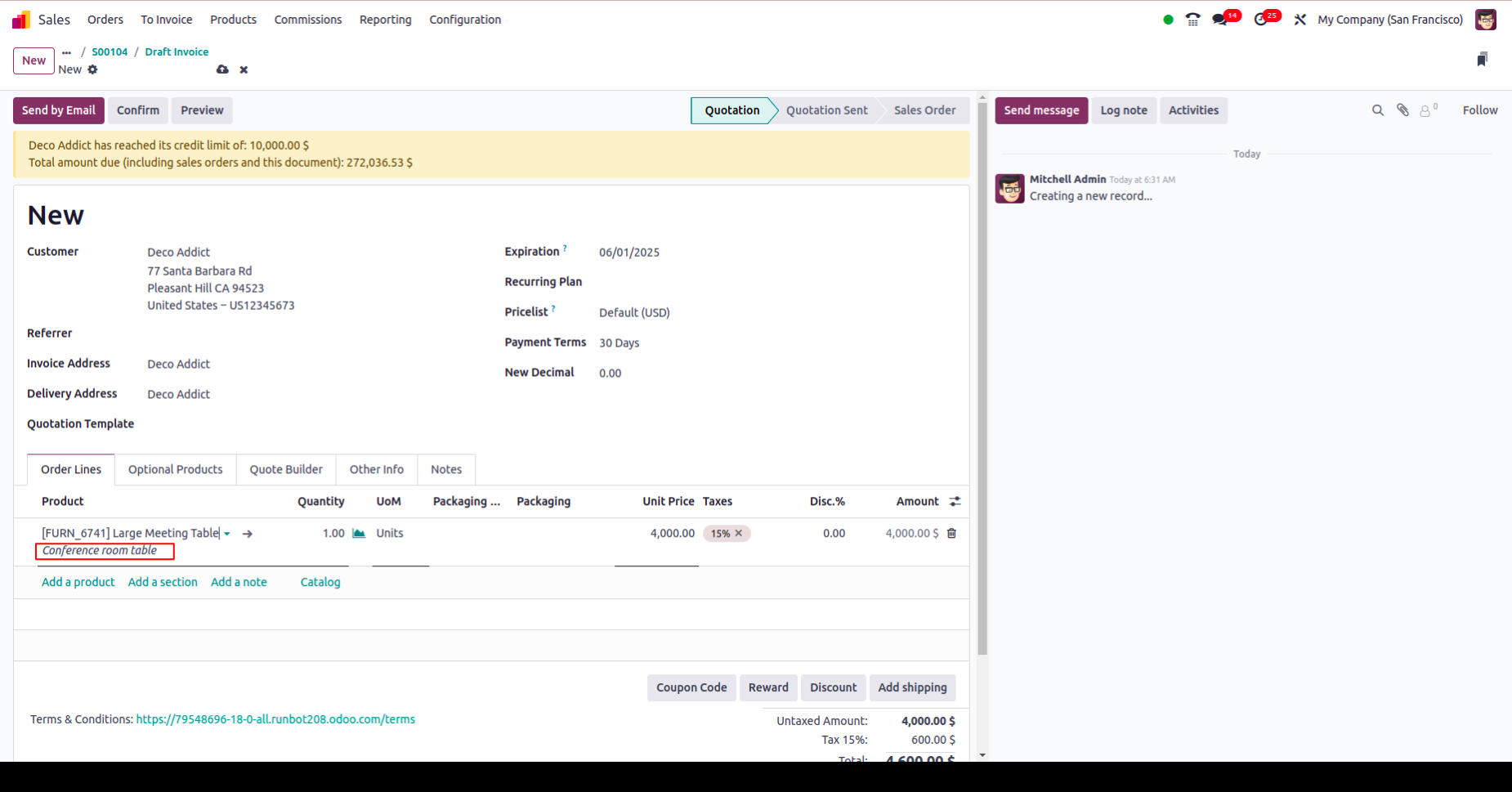Switch to the Optional Products tab
The height and width of the screenshot is (792, 1512).
(176, 469)
